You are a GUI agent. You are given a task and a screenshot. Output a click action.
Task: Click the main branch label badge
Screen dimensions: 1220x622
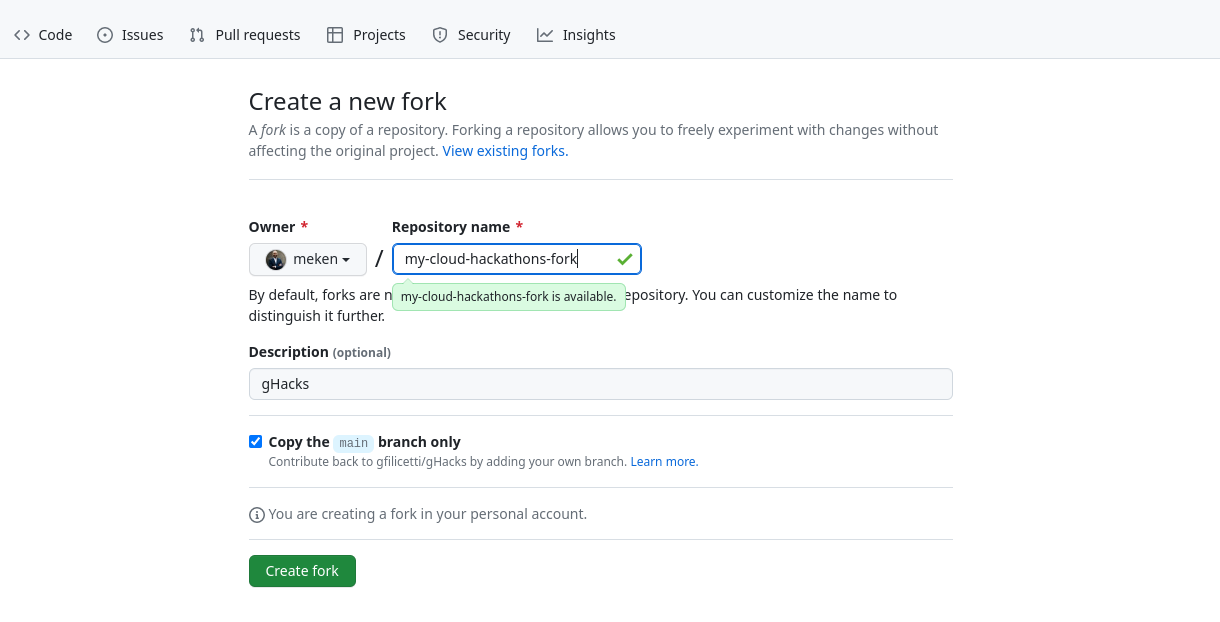point(353,442)
